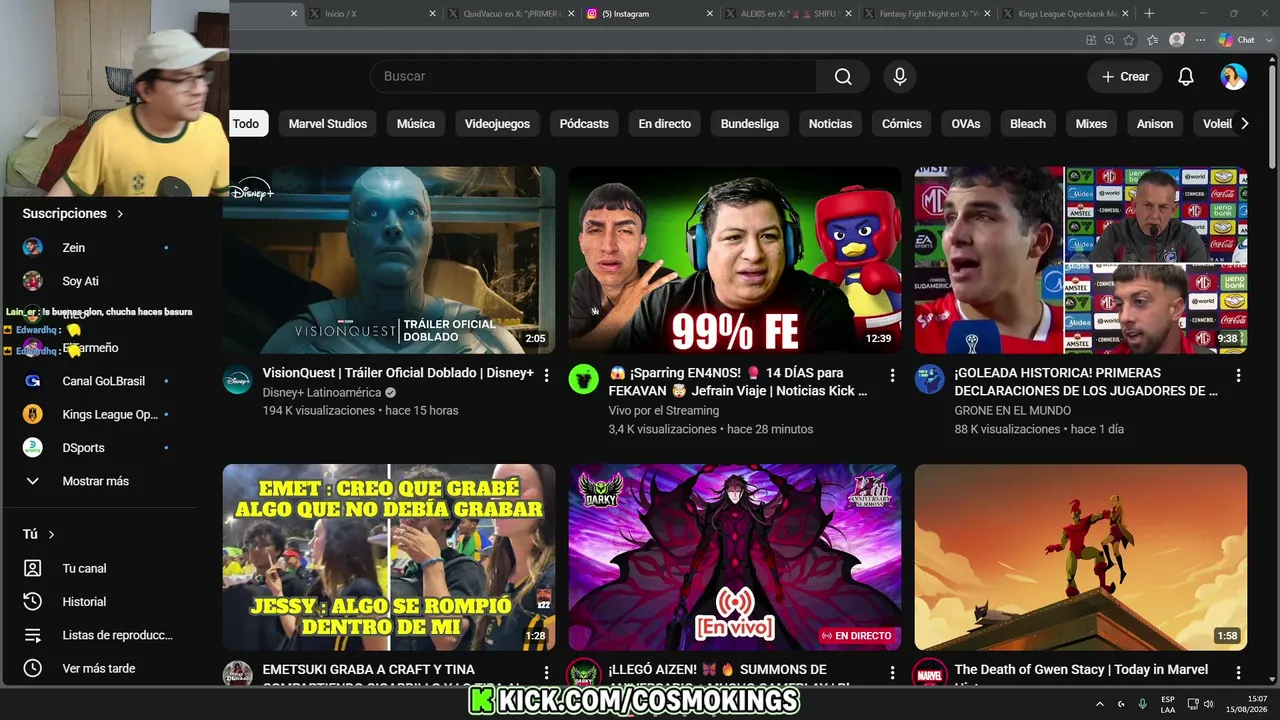Close the Instagram browser tab
The height and width of the screenshot is (720, 1280).
(709, 14)
